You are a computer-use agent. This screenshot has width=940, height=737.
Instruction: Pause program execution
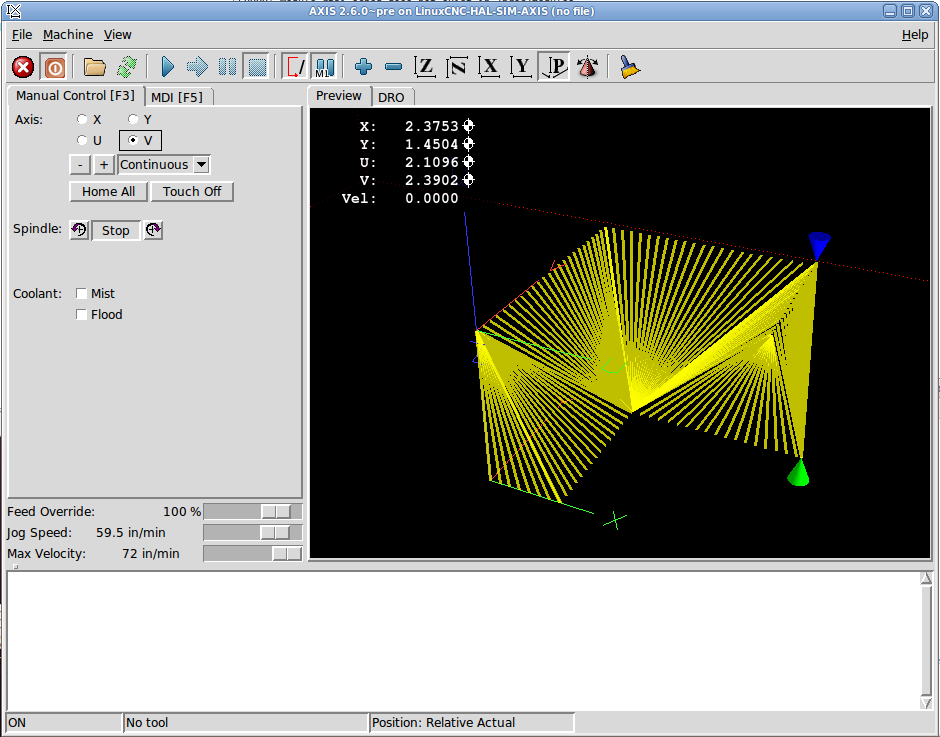coord(227,67)
